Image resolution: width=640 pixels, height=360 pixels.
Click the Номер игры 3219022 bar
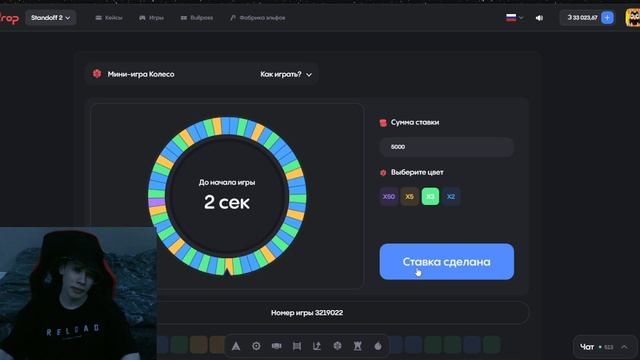pos(307,313)
